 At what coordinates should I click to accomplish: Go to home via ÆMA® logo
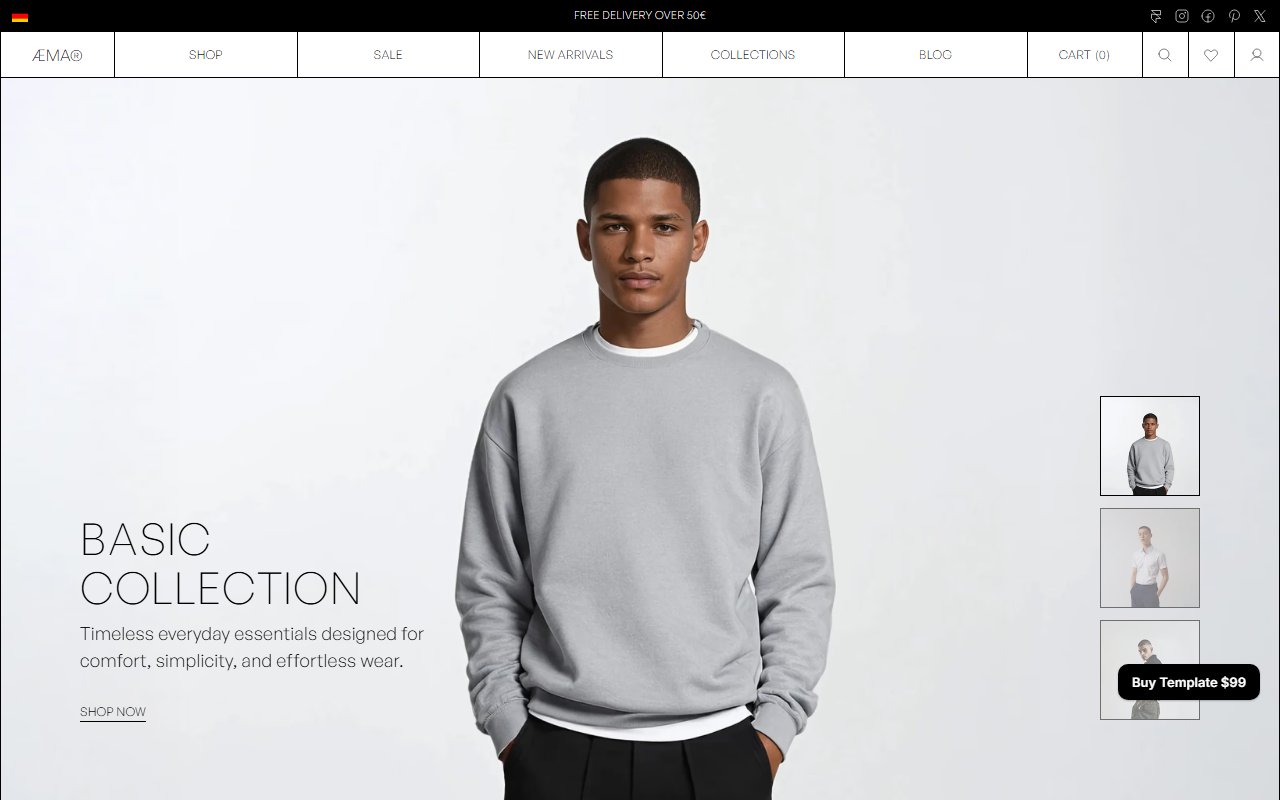coord(57,55)
